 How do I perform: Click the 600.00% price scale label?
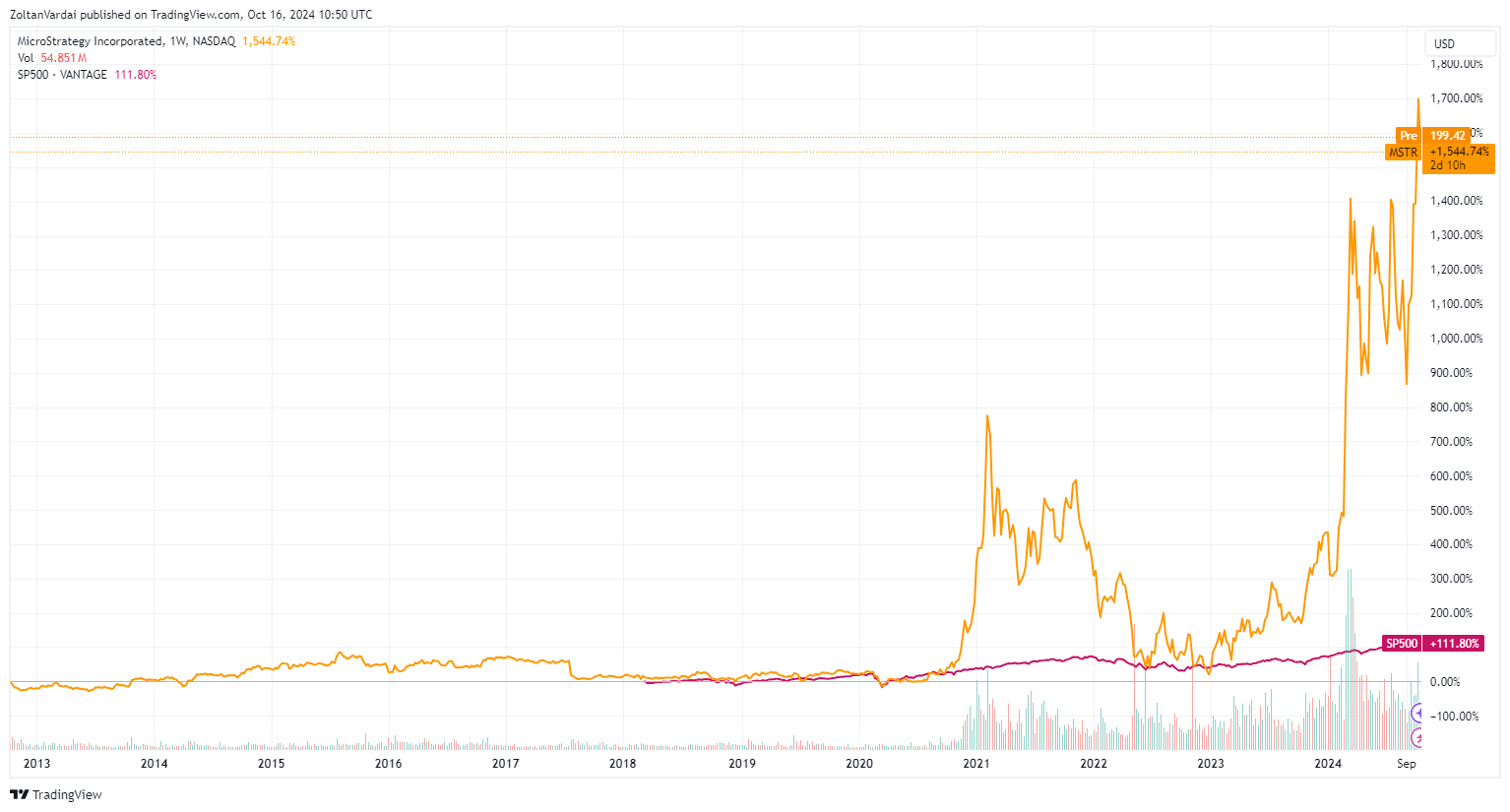click(x=1452, y=476)
